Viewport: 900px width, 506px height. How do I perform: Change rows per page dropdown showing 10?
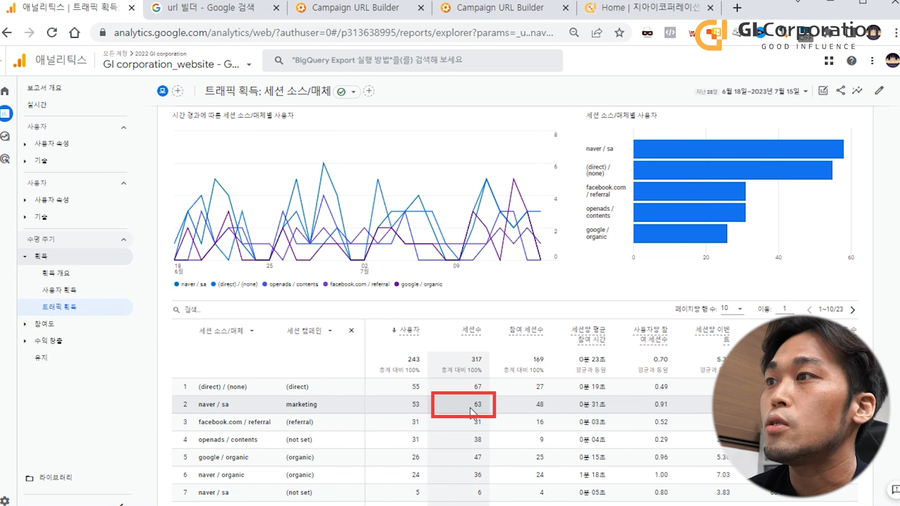coord(732,309)
